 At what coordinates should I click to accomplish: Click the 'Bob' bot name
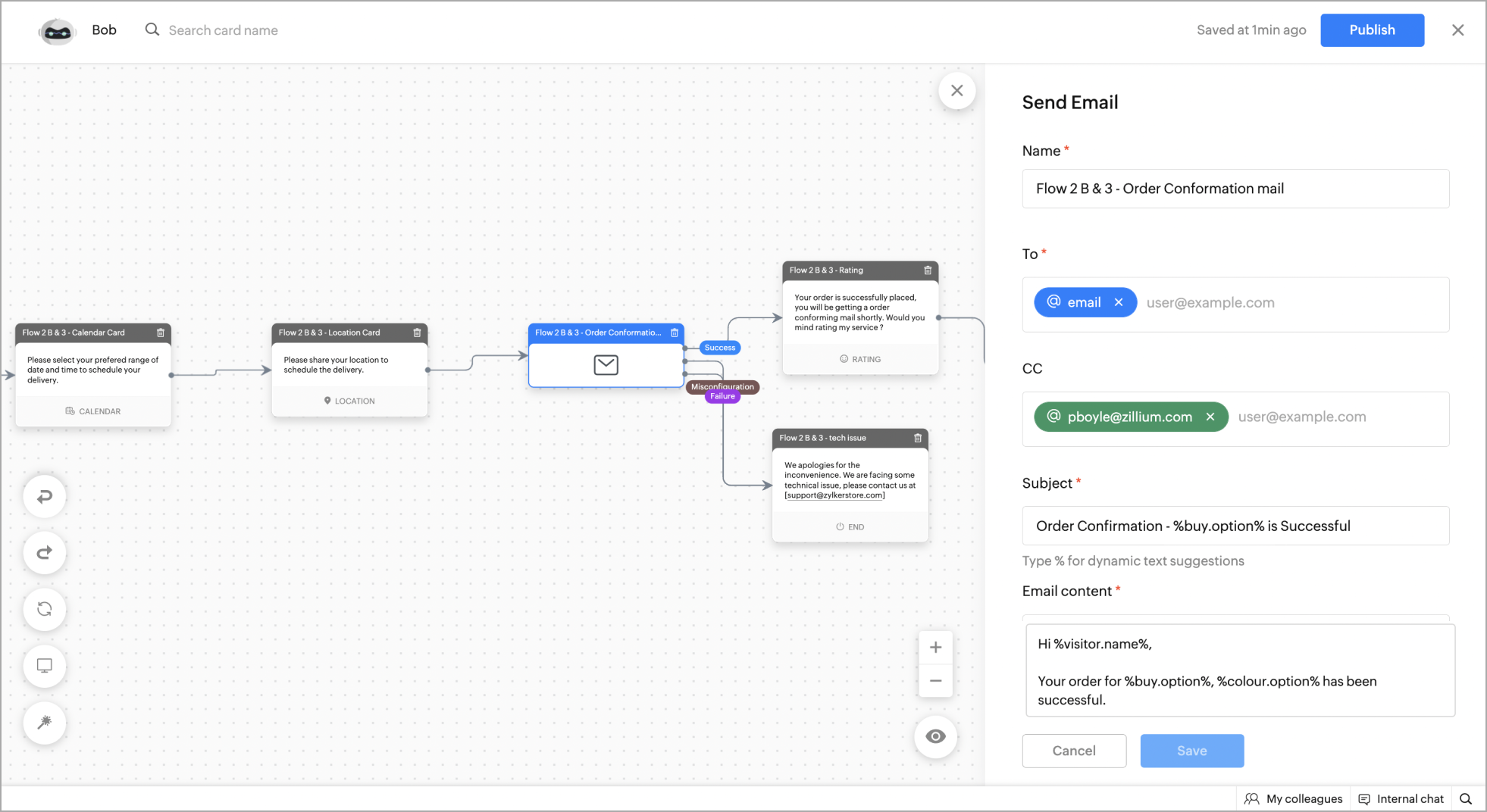[x=104, y=30]
